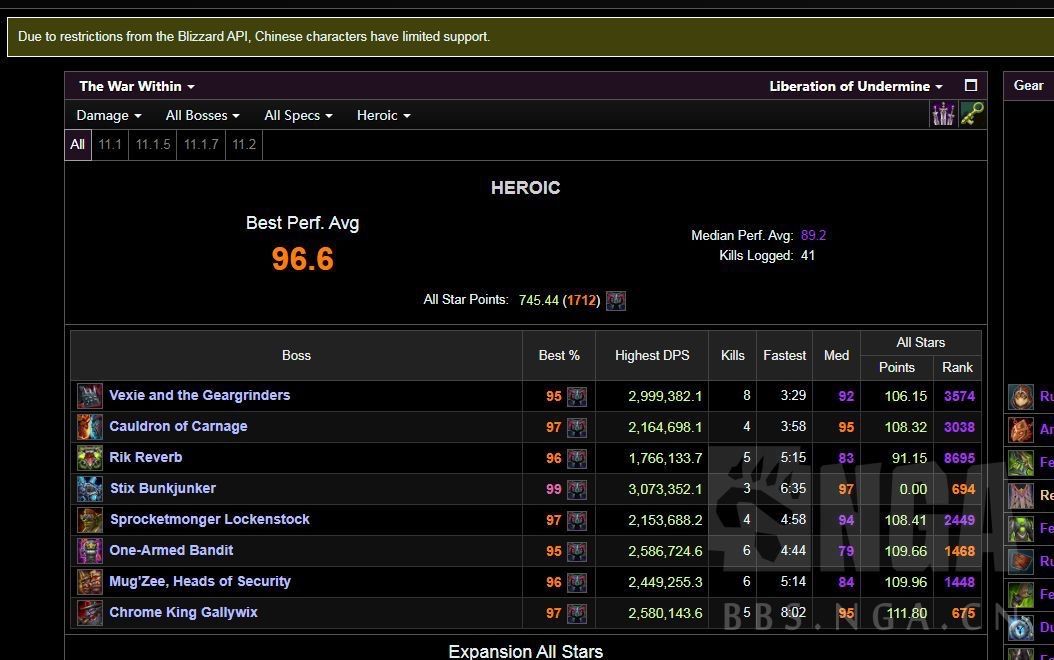
Task: Click the Vexie and the Geargrinders boss icon
Action: click(90, 396)
